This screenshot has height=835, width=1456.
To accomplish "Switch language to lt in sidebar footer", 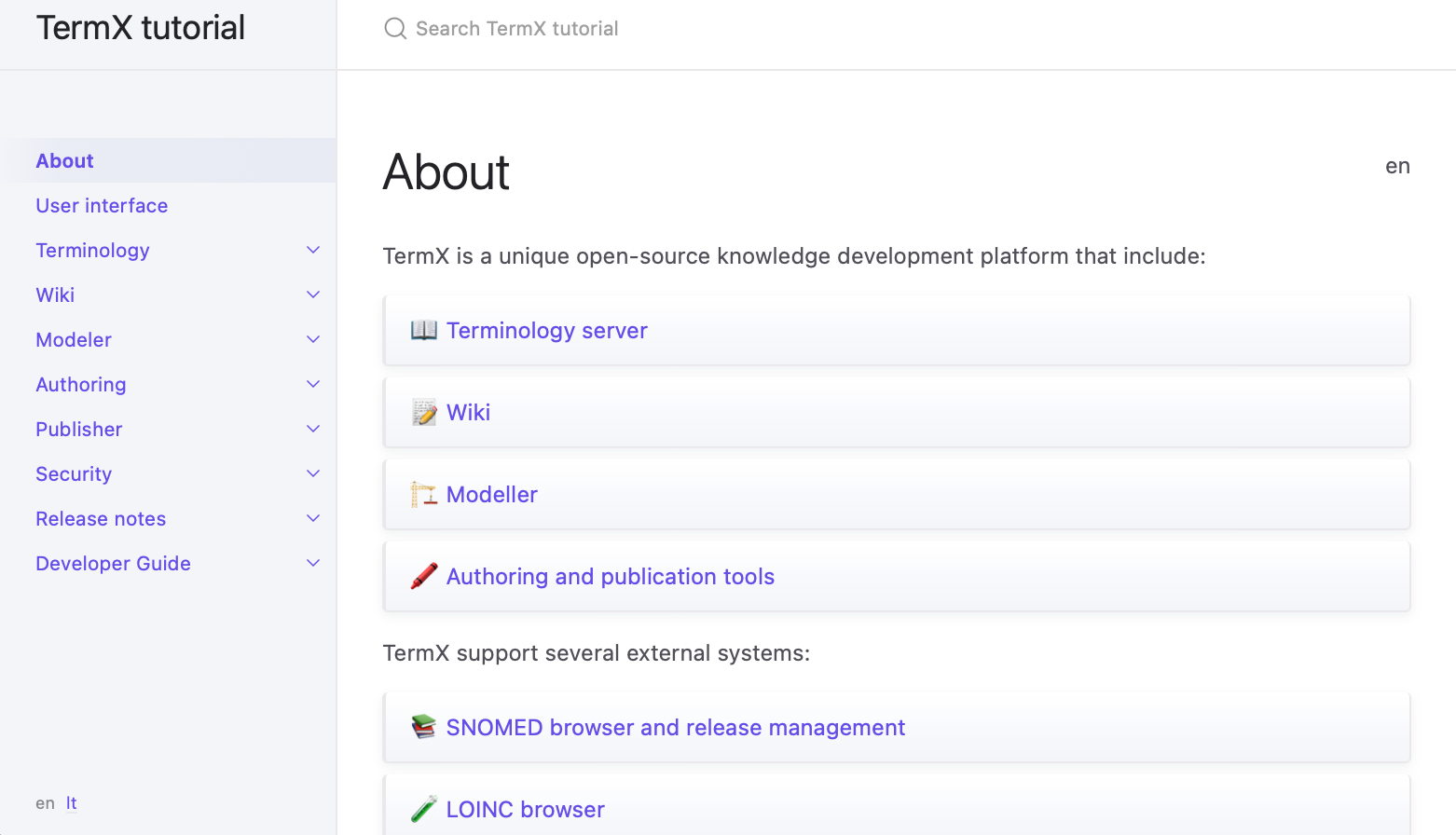I will click(71, 803).
